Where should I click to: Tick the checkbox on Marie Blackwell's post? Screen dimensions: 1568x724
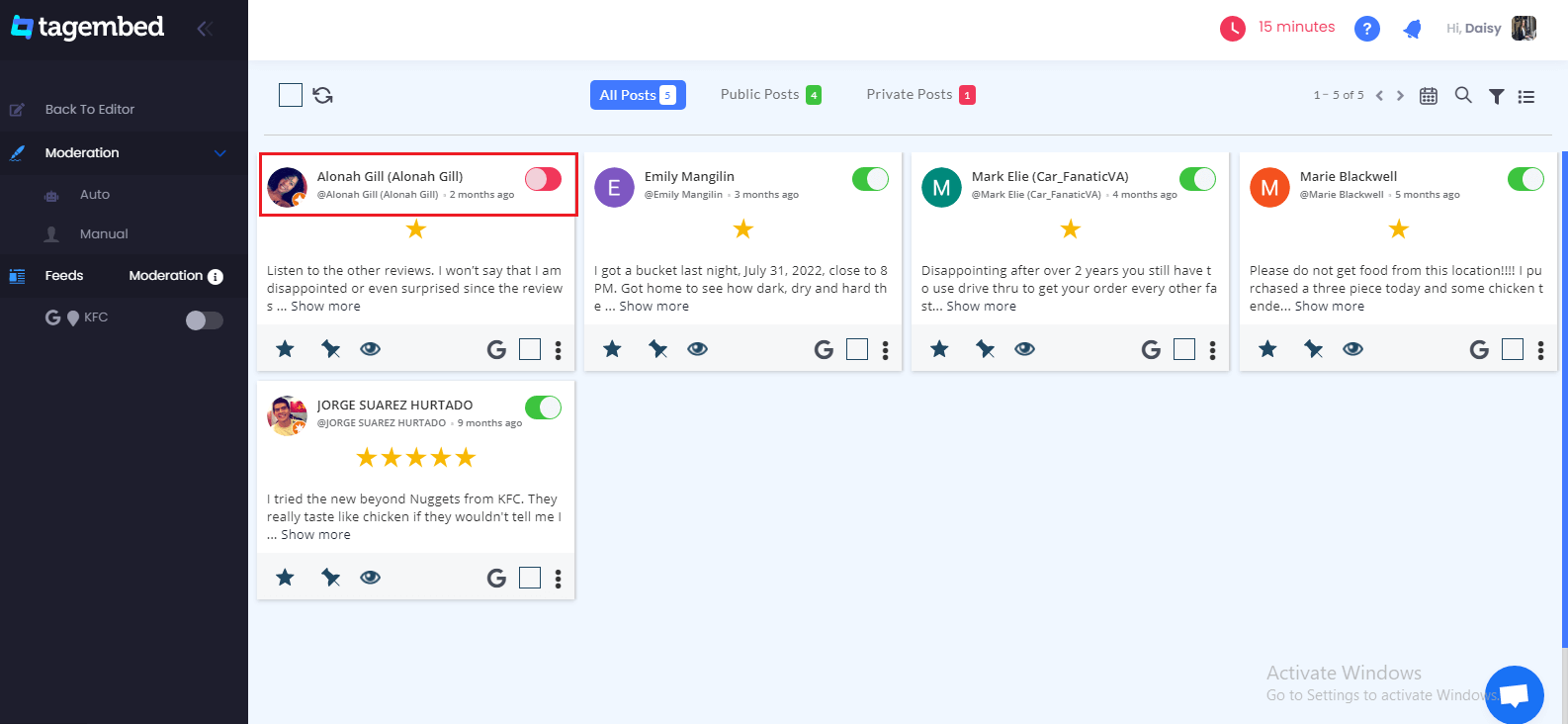[x=1513, y=349]
